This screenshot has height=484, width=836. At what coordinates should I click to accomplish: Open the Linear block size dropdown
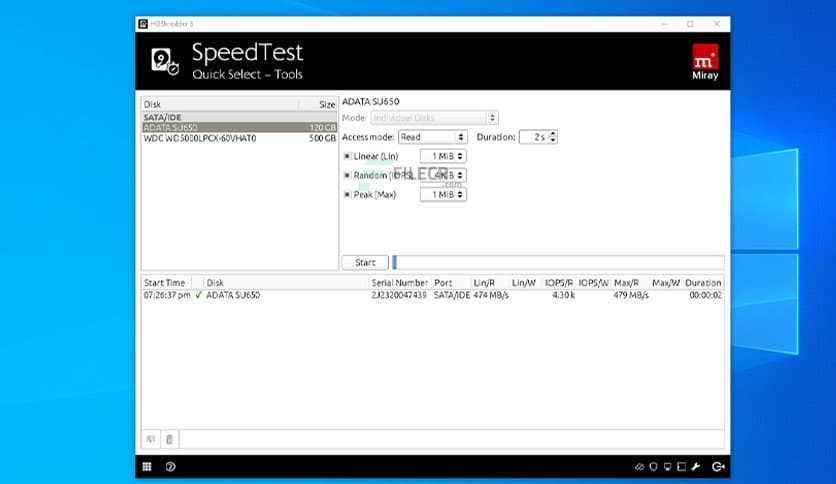pyautogui.click(x=443, y=156)
